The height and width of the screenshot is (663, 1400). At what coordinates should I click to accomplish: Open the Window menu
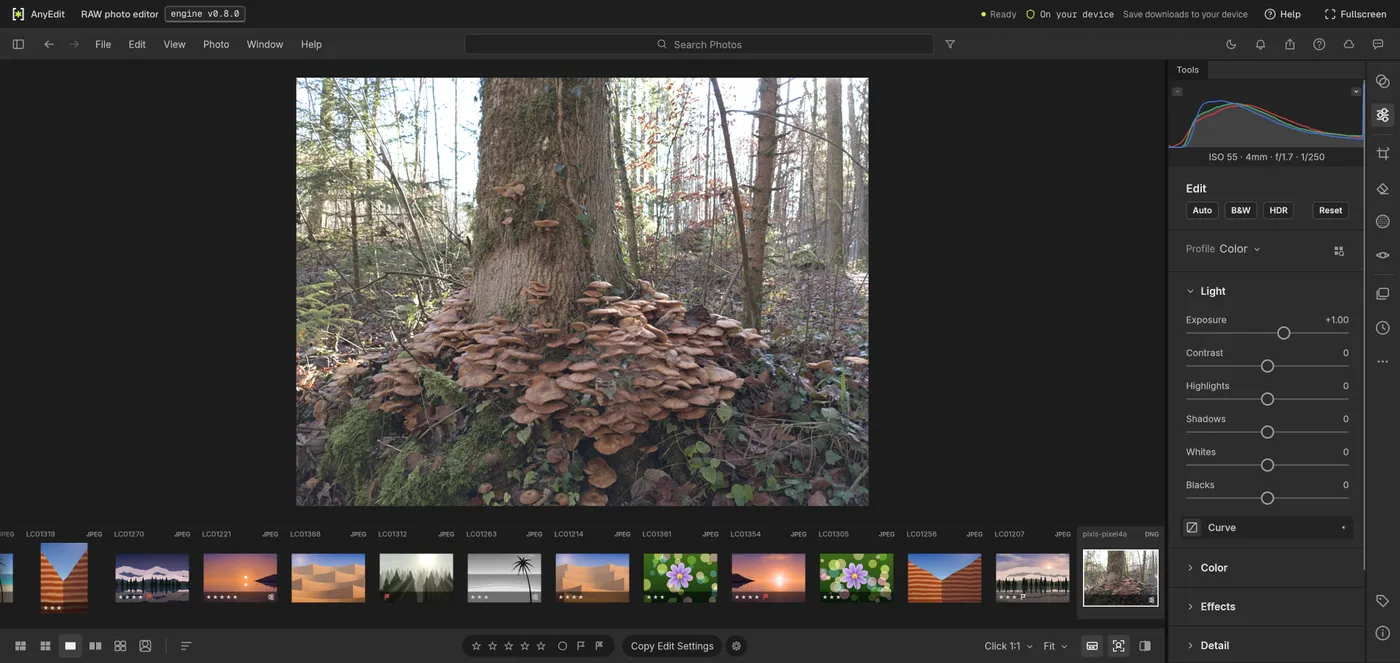pyautogui.click(x=265, y=44)
